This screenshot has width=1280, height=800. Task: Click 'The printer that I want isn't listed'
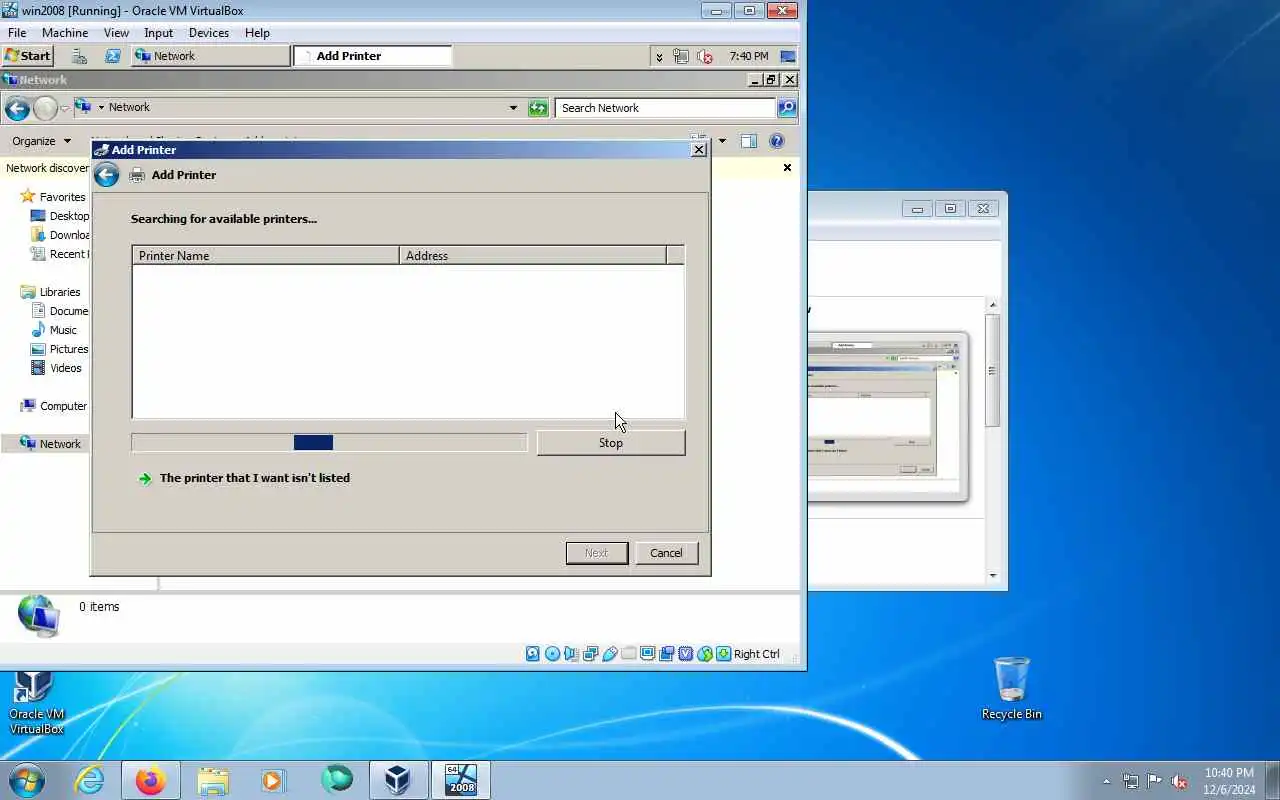click(254, 478)
